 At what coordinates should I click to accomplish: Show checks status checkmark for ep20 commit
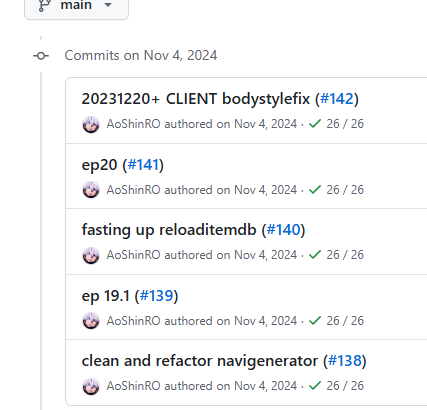(315, 190)
